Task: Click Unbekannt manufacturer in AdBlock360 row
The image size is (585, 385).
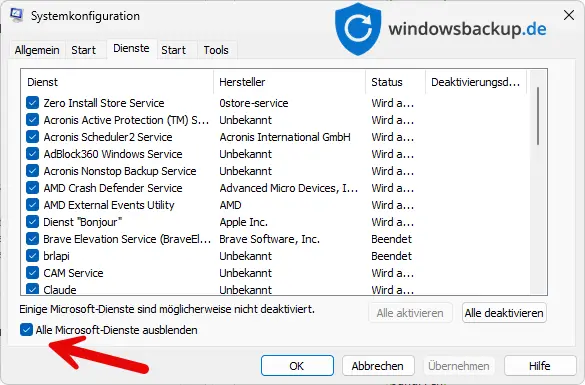Action: coord(245,154)
